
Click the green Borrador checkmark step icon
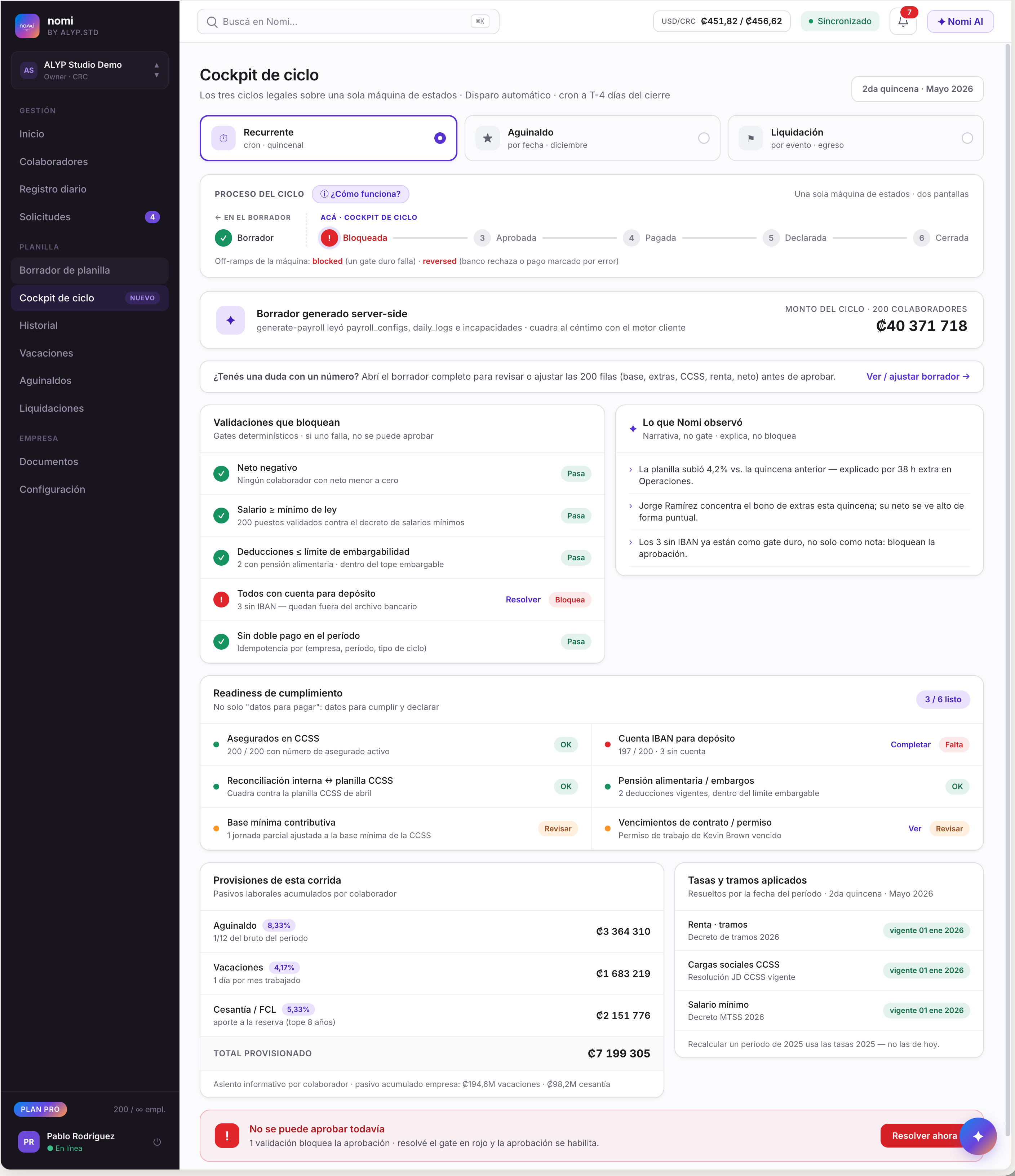click(223, 238)
